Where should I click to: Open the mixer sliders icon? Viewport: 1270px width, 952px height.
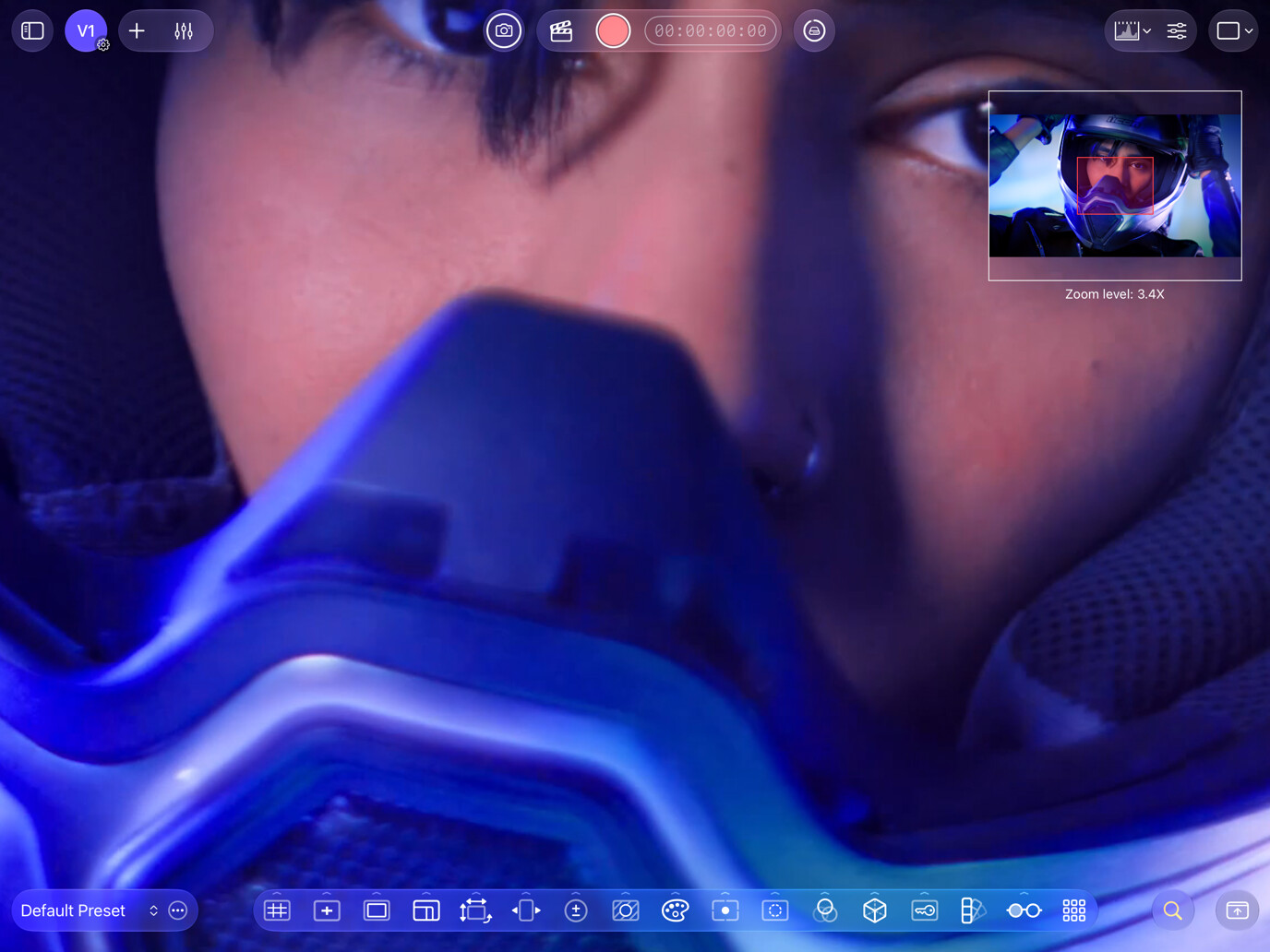[x=184, y=30]
